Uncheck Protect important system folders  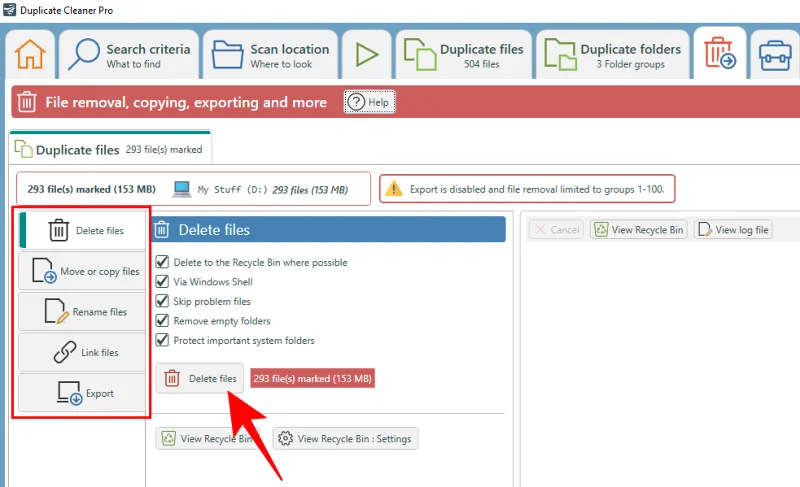[x=162, y=340]
